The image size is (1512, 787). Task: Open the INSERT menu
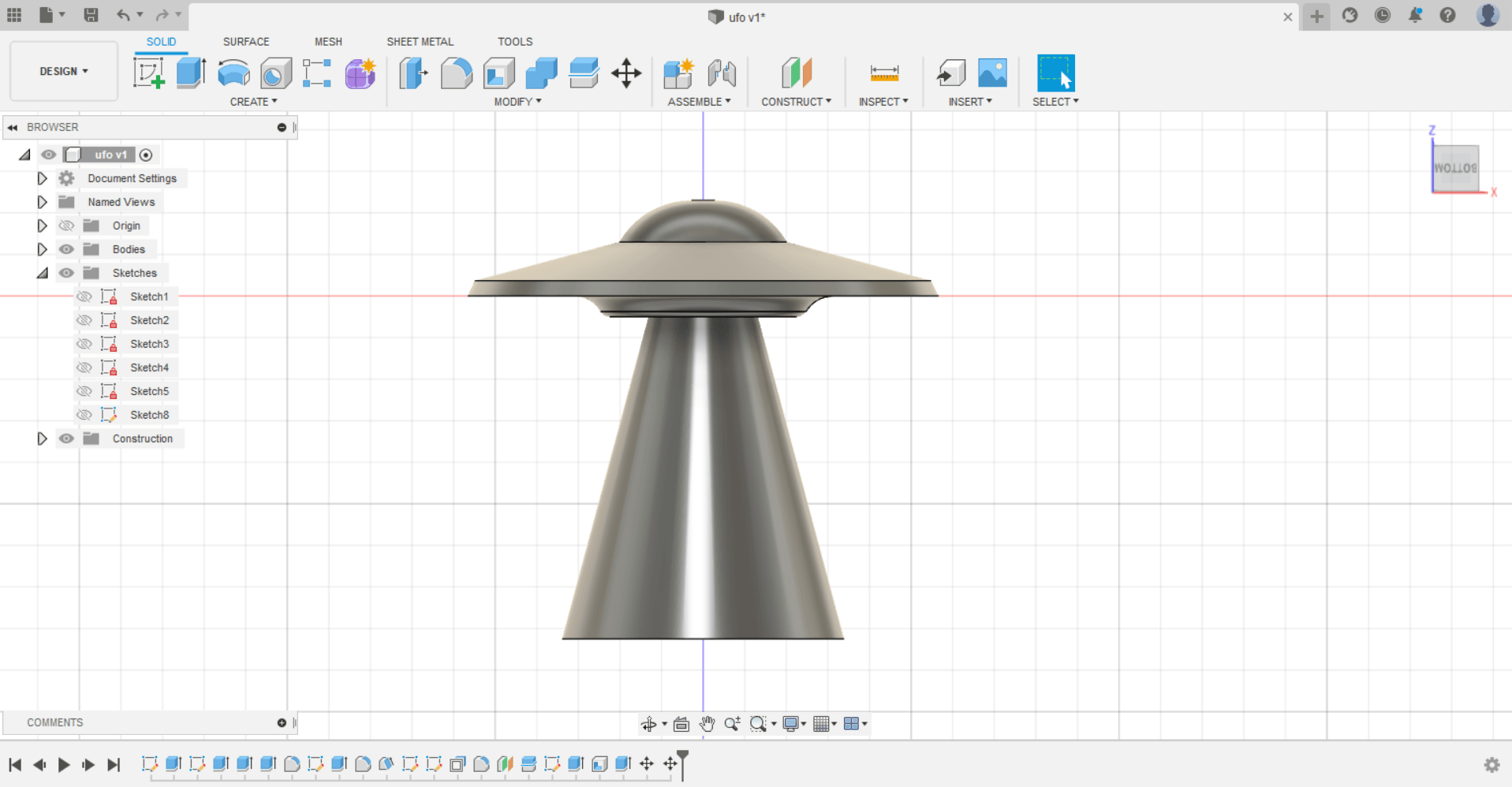point(970,102)
